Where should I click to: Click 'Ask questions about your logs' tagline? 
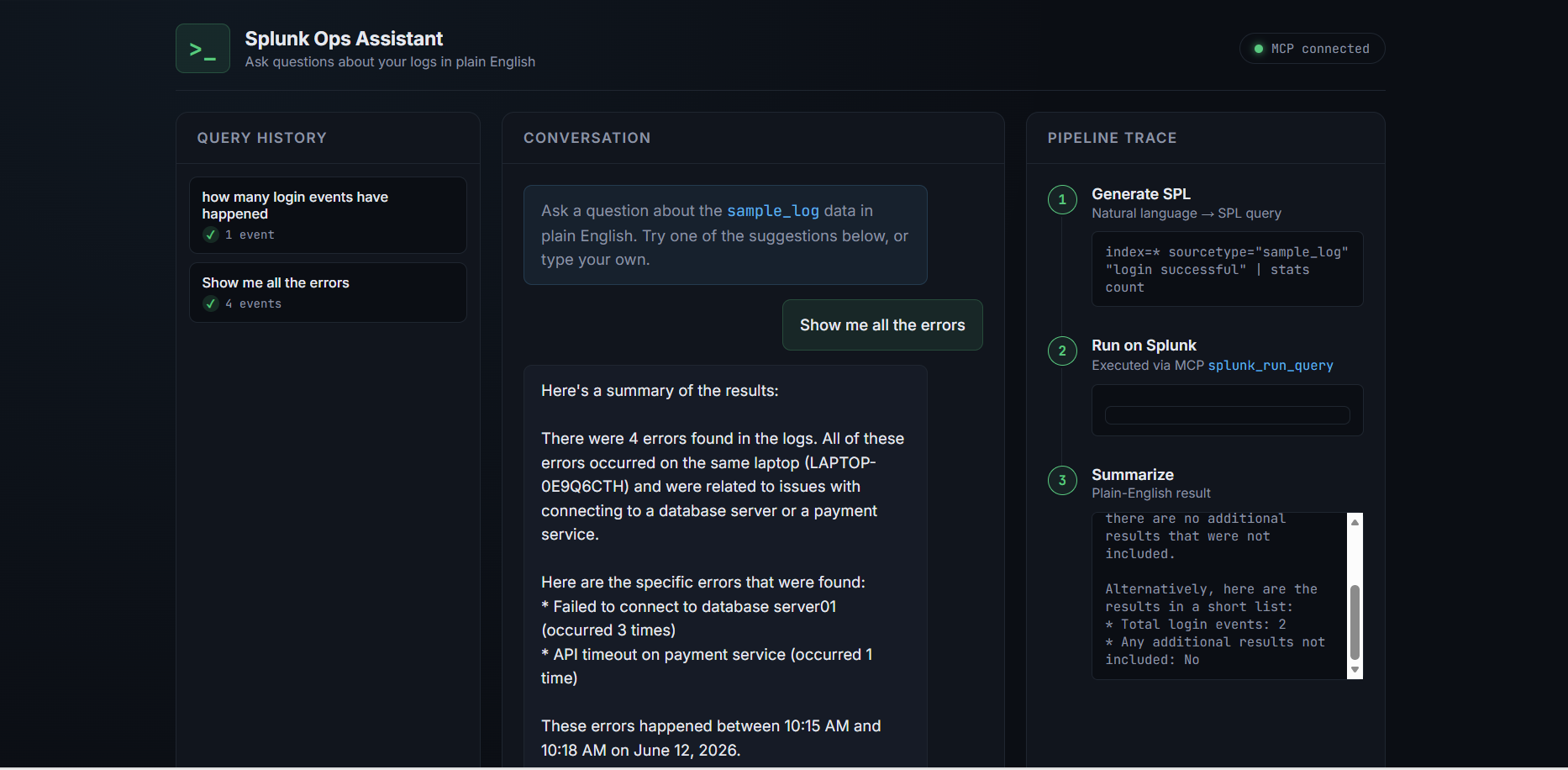[390, 62]
